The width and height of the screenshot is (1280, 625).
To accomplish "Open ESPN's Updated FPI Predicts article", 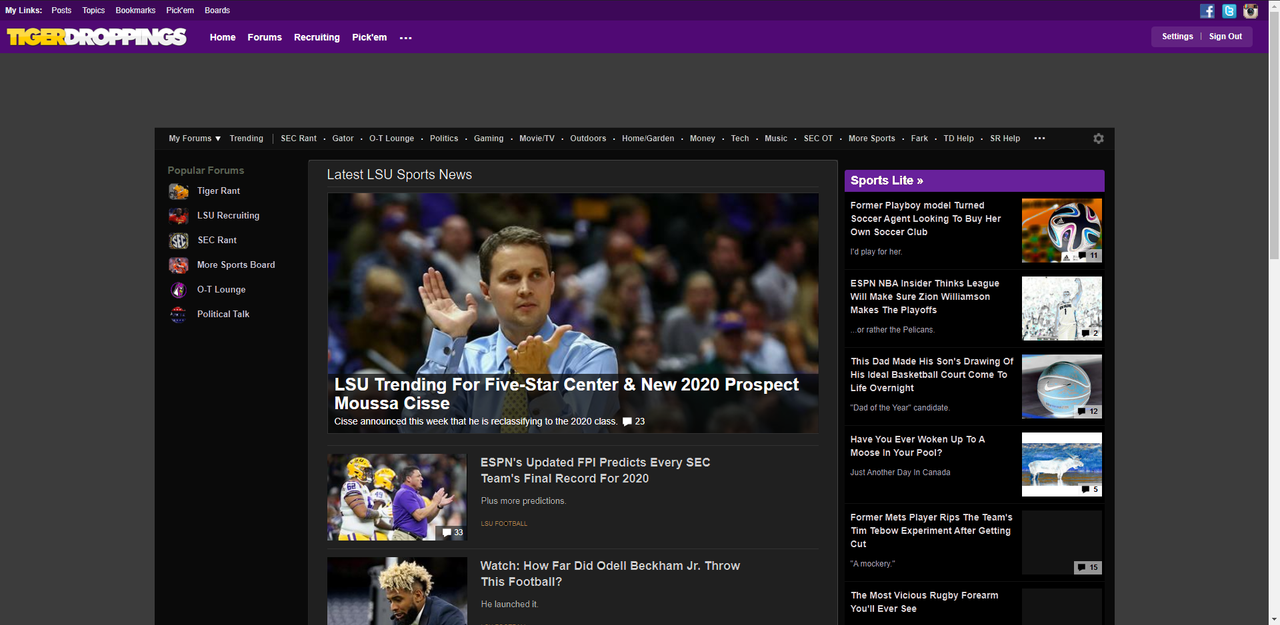I will pos(595,470).
